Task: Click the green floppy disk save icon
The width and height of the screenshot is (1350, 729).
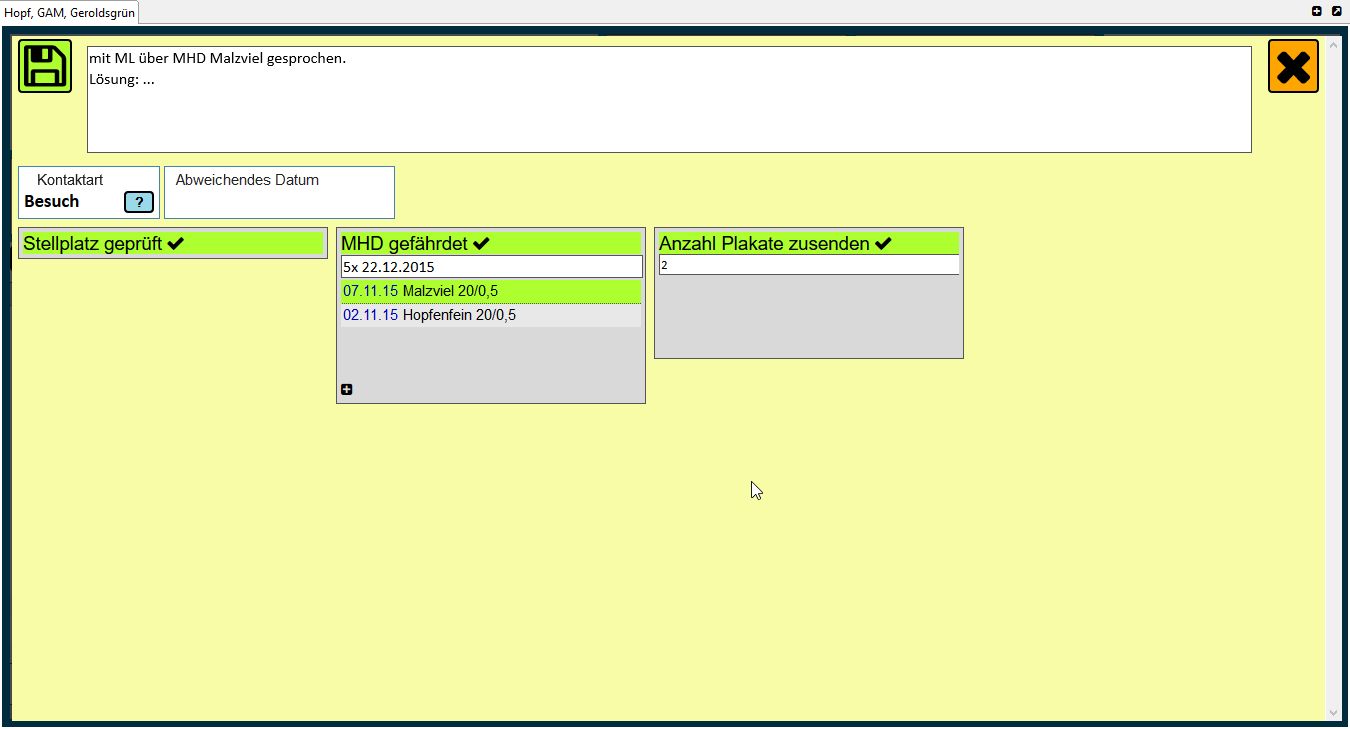Action: 45,67
